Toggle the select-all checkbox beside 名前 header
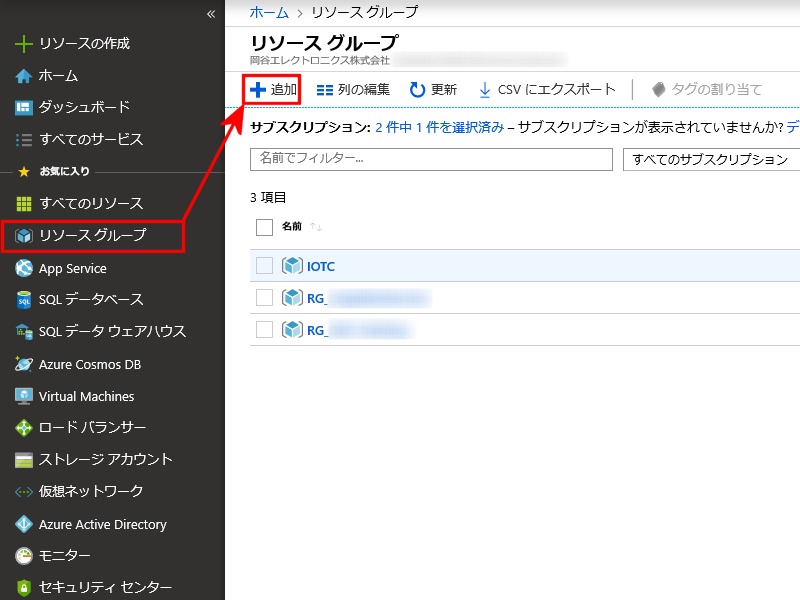This screenshot has width=800, height=600. click(264, 227)
